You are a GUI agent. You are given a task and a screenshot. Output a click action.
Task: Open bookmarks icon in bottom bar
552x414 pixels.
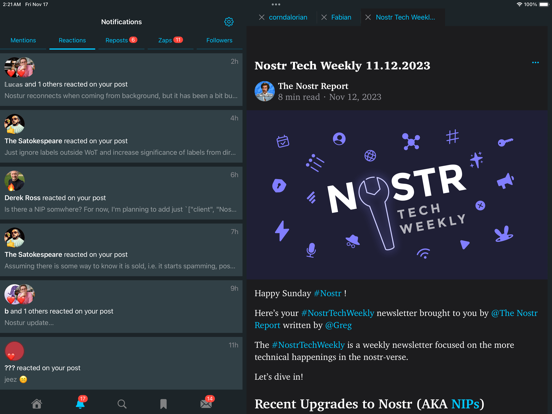click(163, 404)
